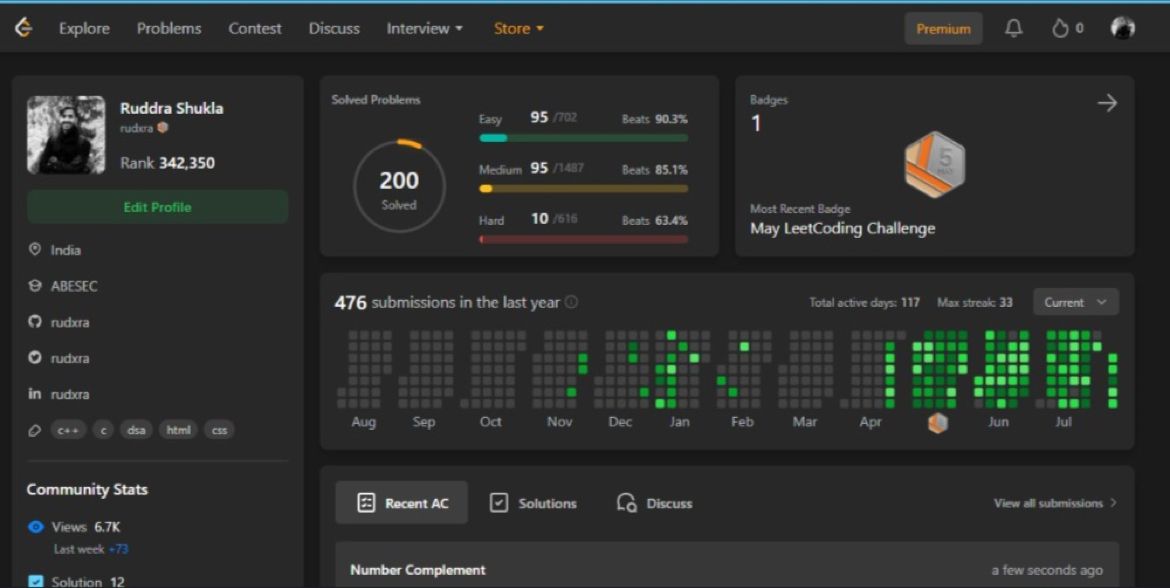Click the Beats 90.3% text
1170x588 pixels.
[x=654, y=119]
